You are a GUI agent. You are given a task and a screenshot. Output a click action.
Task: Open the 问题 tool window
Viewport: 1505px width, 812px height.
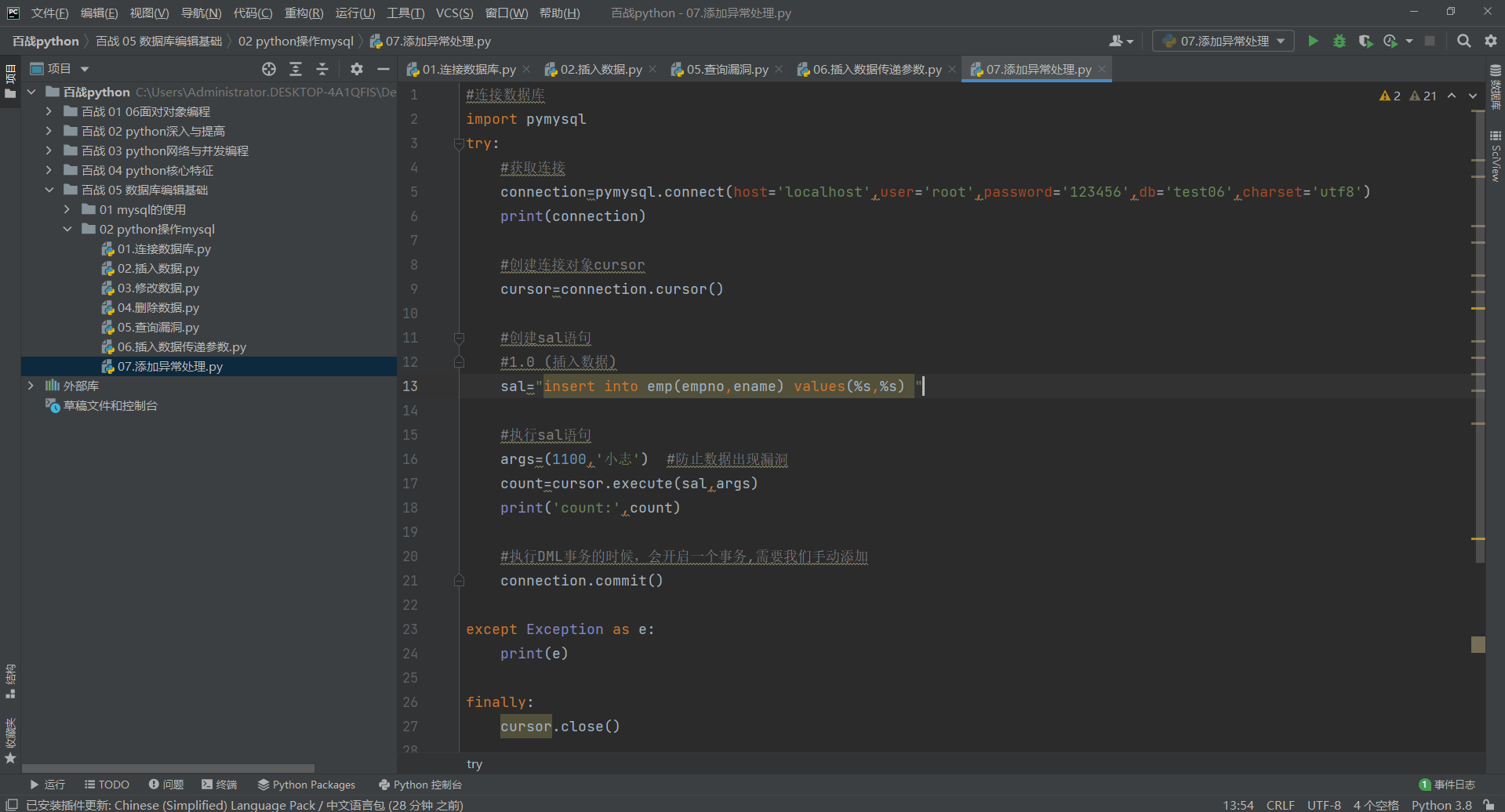(166, 785)
